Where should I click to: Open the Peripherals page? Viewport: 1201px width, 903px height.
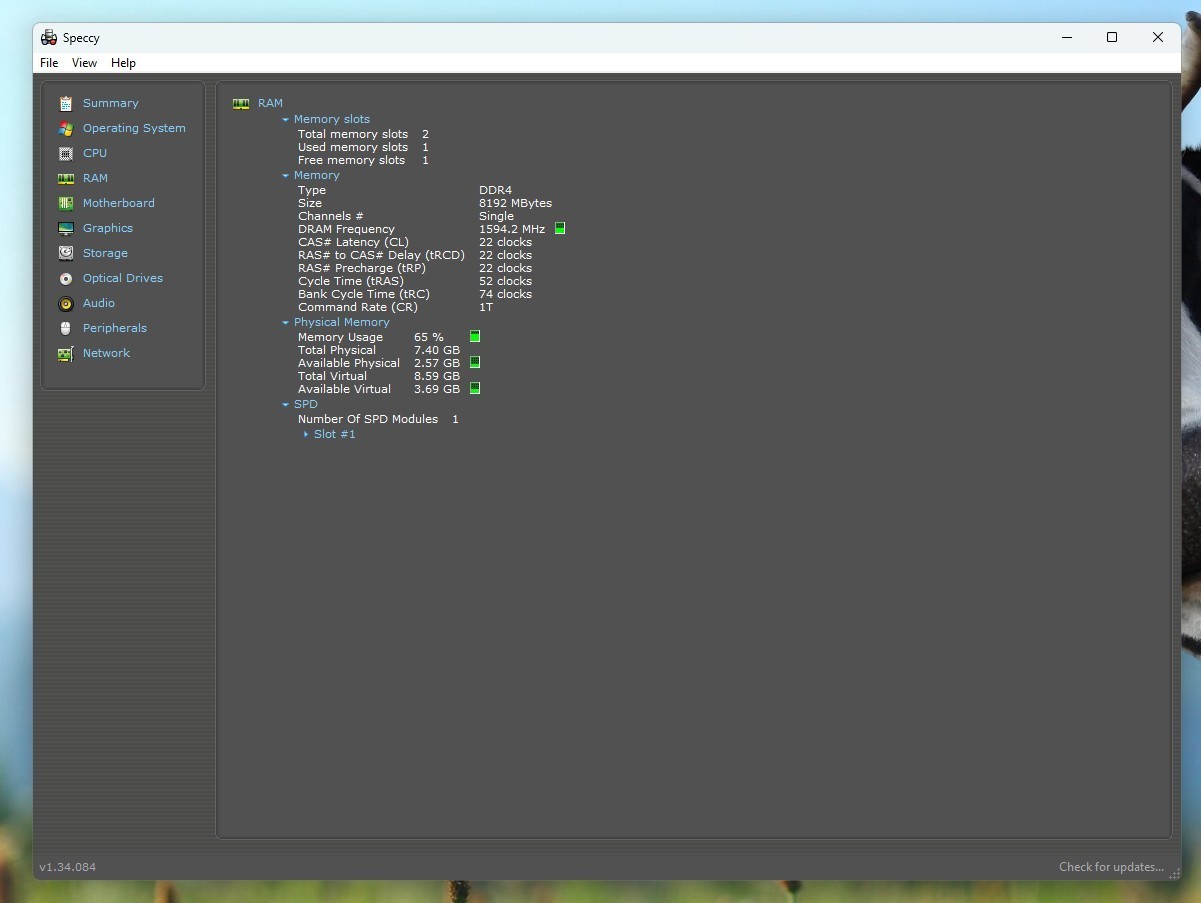115,328
